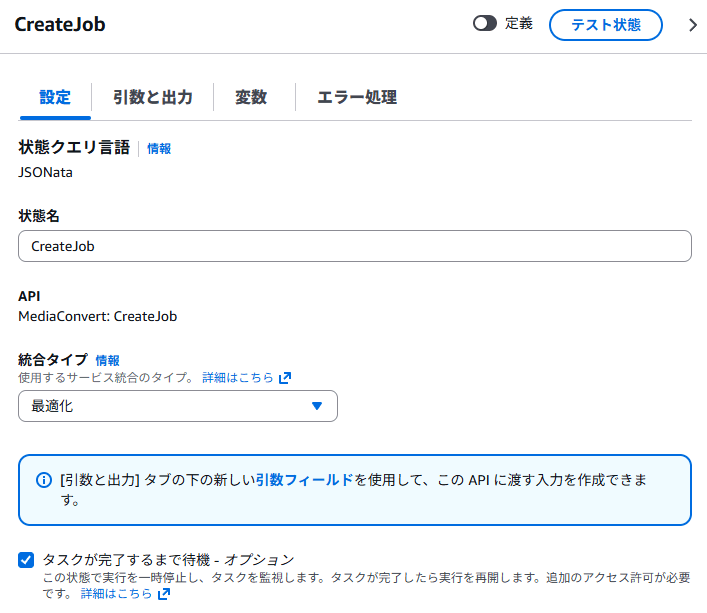Viewport: 707px width, 613px height.
Task: Open the 引数と出力 tab
Action: pyautogui.click(x=152, y=97)
